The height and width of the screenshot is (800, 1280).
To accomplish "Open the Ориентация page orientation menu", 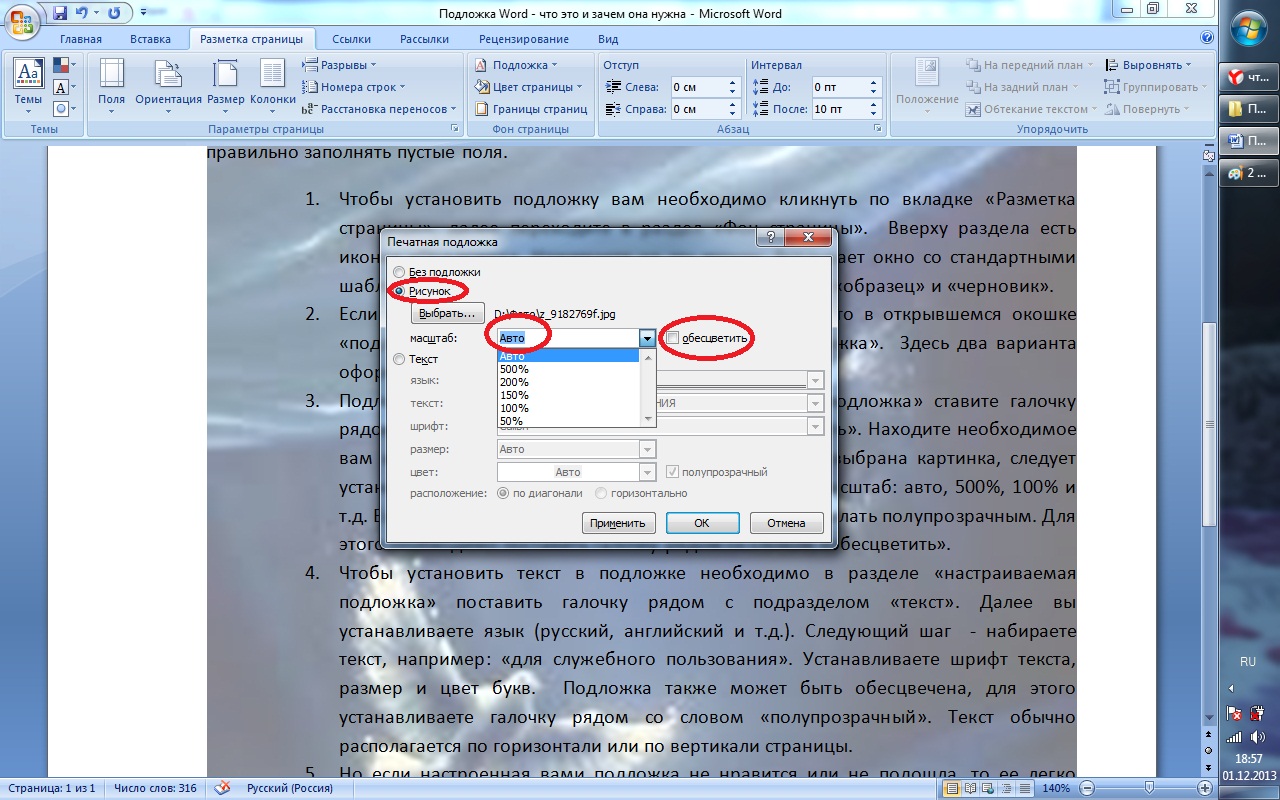I will (x=168, y=87).
